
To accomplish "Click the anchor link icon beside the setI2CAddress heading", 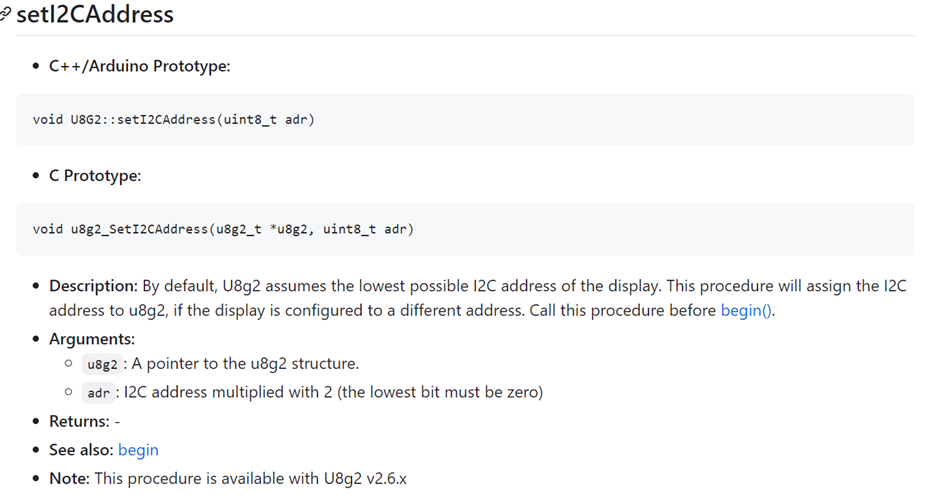I will pyautogui.click(x=6, y=14).
